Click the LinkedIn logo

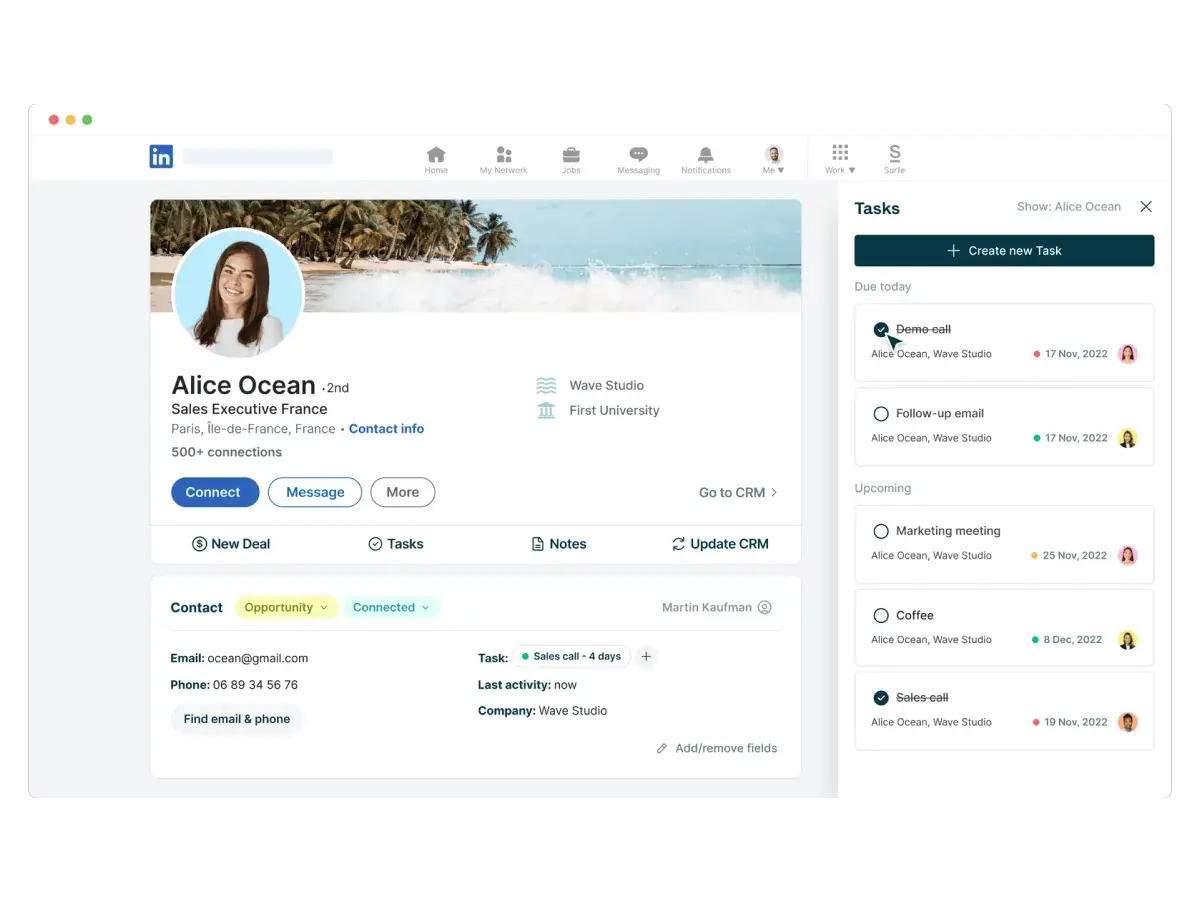pos(161,156)
